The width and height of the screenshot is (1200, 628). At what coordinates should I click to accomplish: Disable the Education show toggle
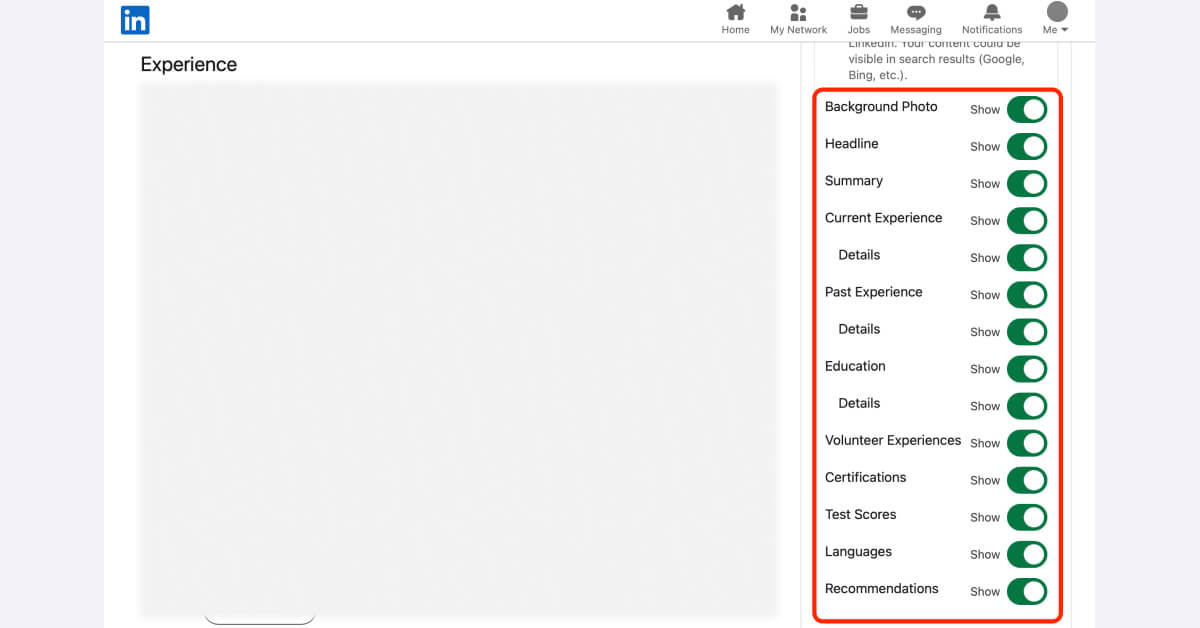click(x=1027, y=368)
